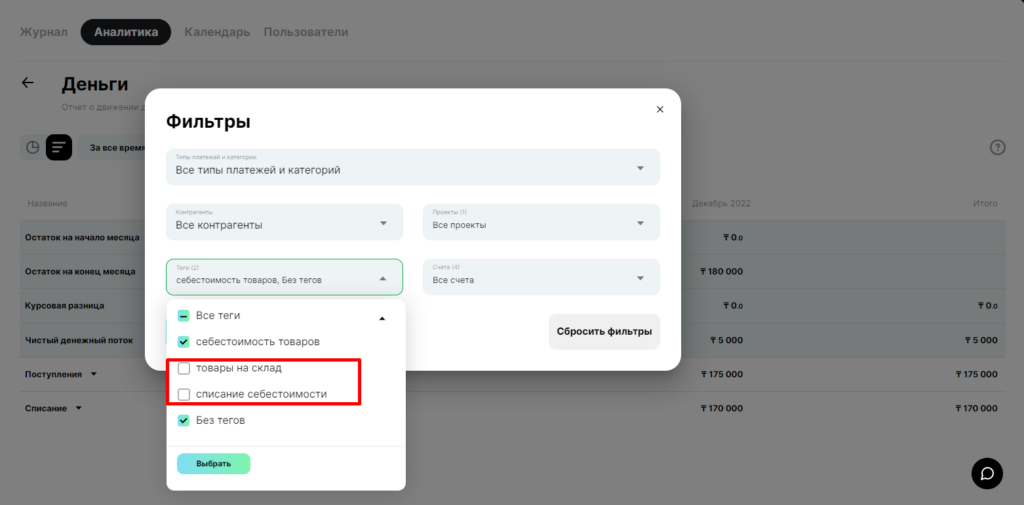Image resolution: width=1024 pixels, height=505 pixels.
Task: Check the товары на склад tag
Action: click(x=184, y=368)
